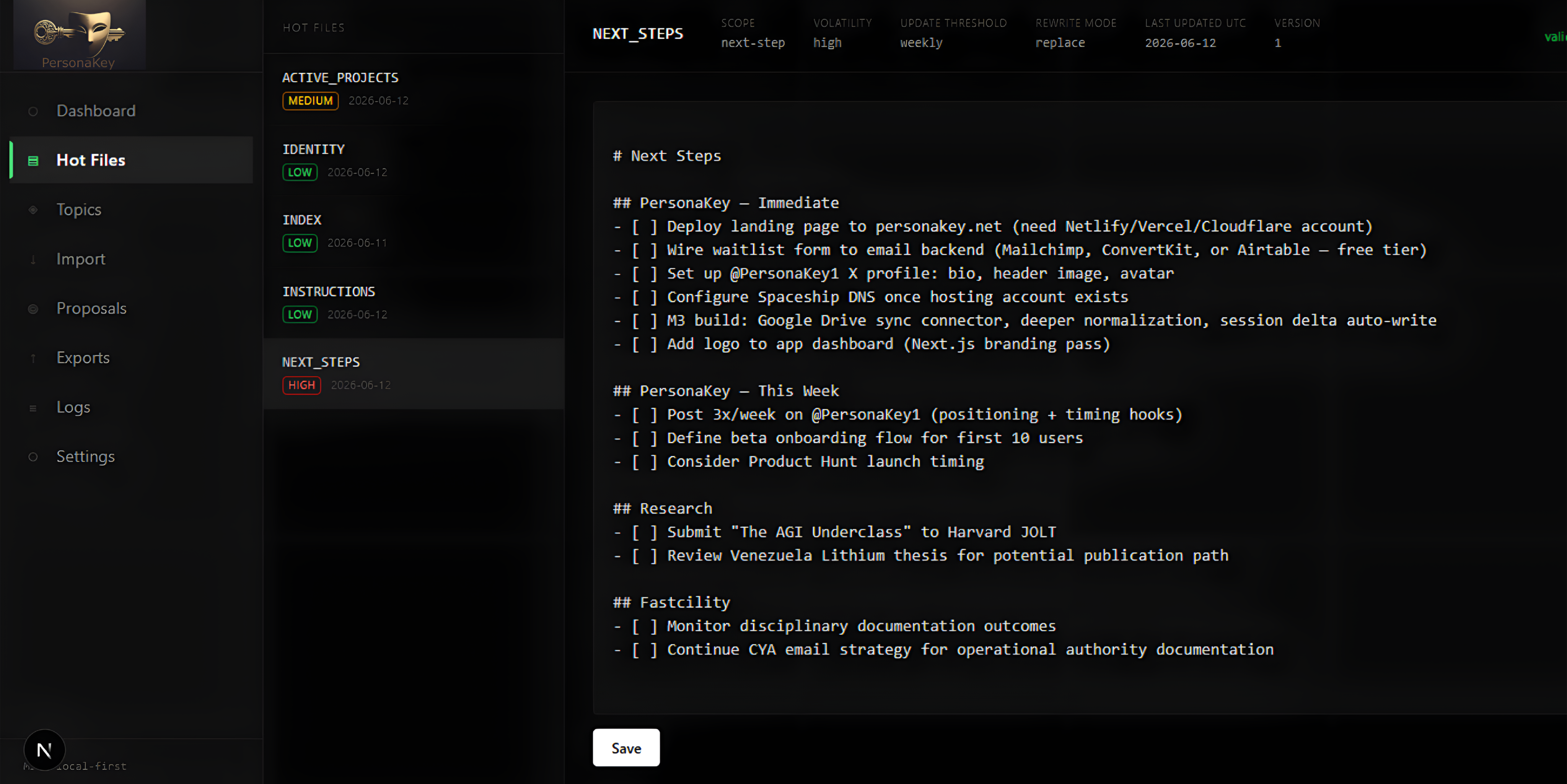Click the '# Next Steps' heading line

(667, 156)
